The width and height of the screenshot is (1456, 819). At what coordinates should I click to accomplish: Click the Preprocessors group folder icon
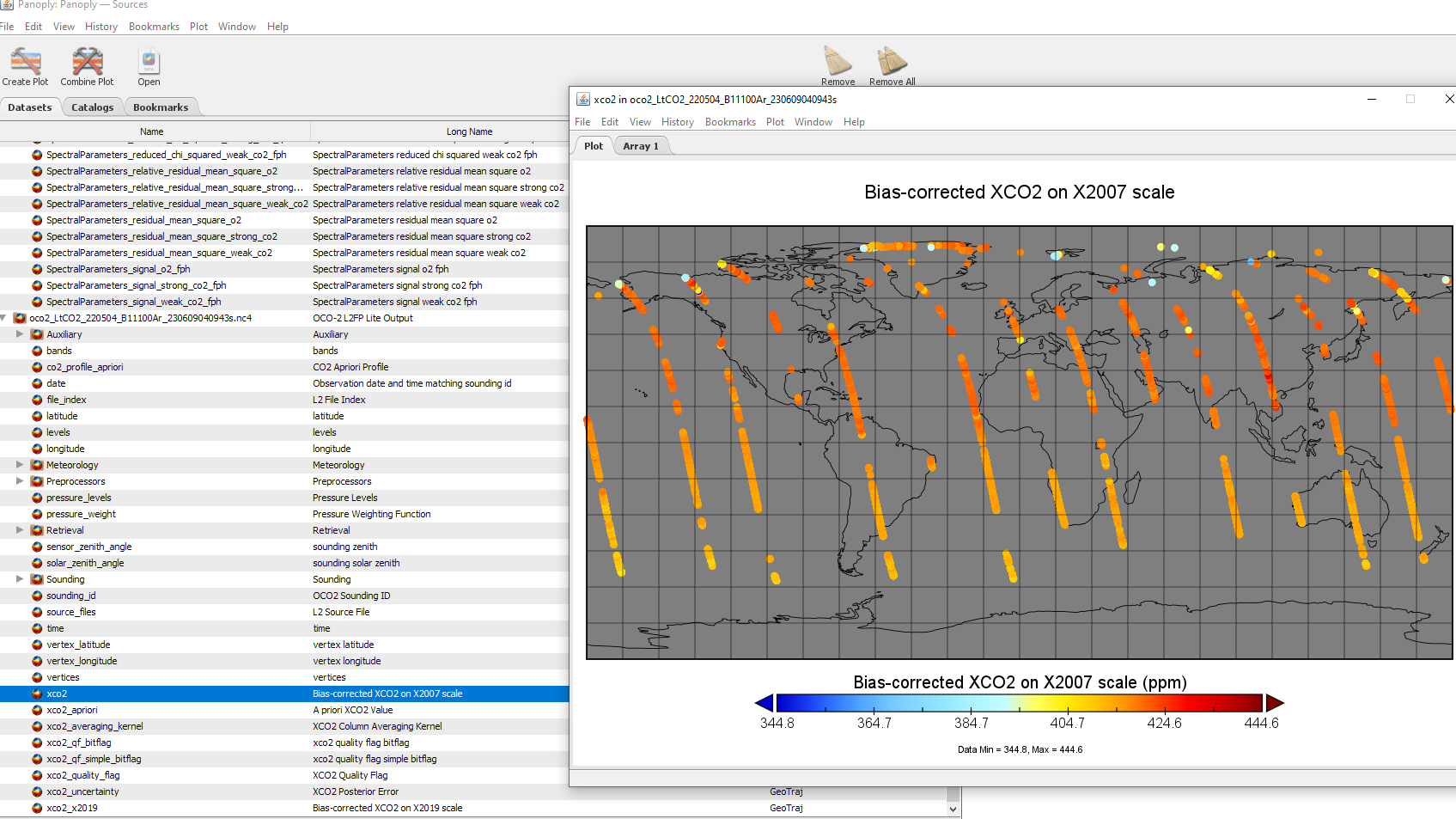tap(37, 481)
